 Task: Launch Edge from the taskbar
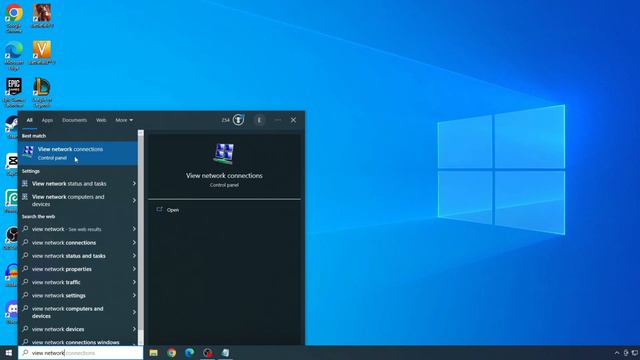tap(189, 353)
